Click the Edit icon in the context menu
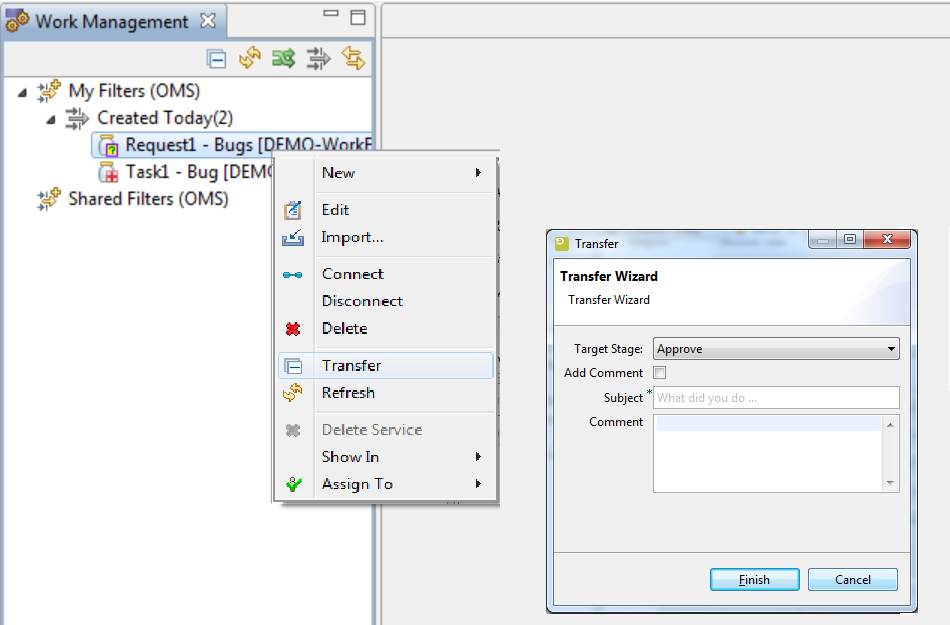The image size is (950, 625). click(x=293, y=210)
